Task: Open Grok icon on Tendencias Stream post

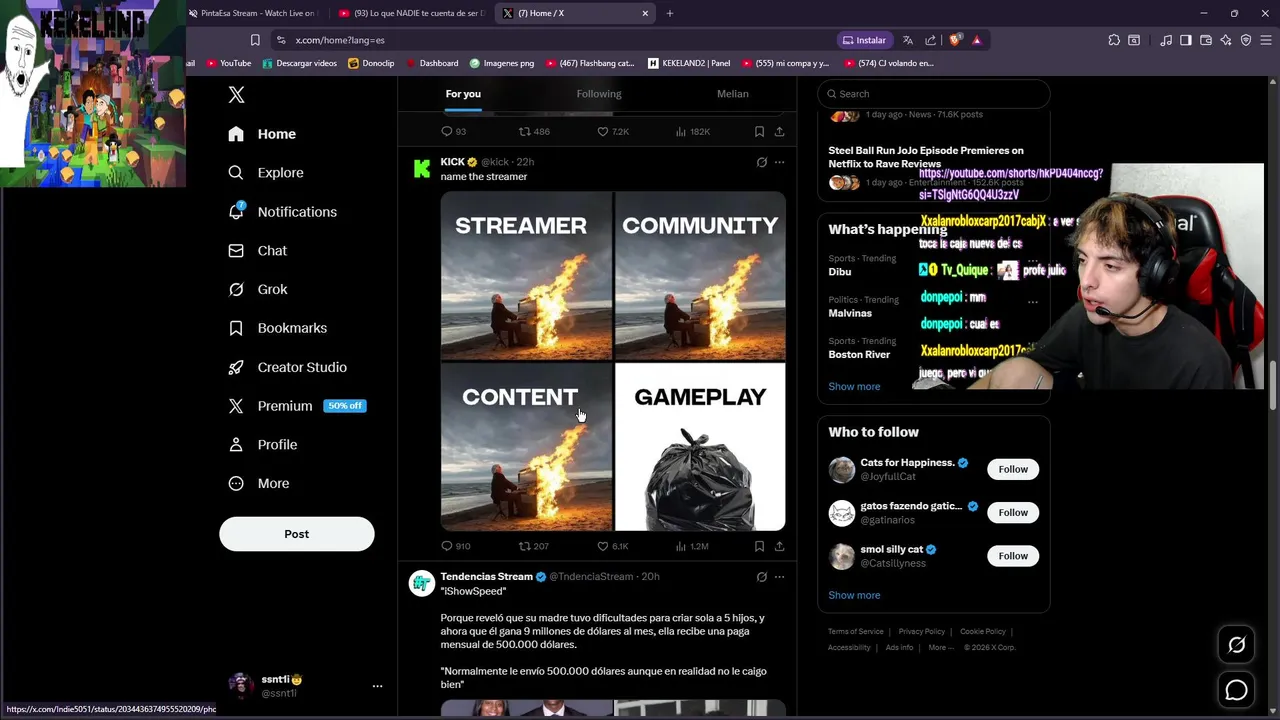Action: click(762, 577)
